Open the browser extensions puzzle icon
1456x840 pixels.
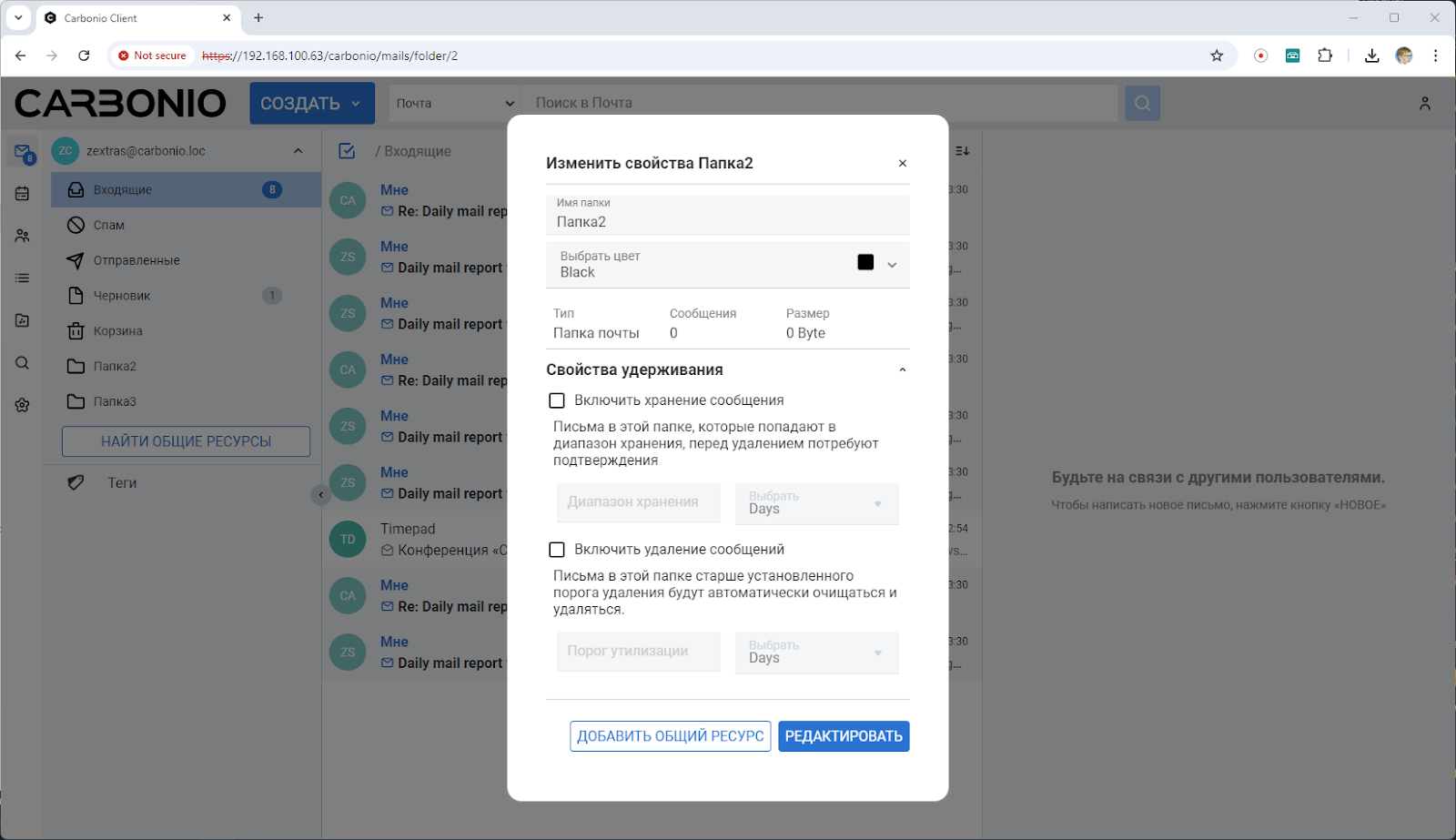[1325, 56]
